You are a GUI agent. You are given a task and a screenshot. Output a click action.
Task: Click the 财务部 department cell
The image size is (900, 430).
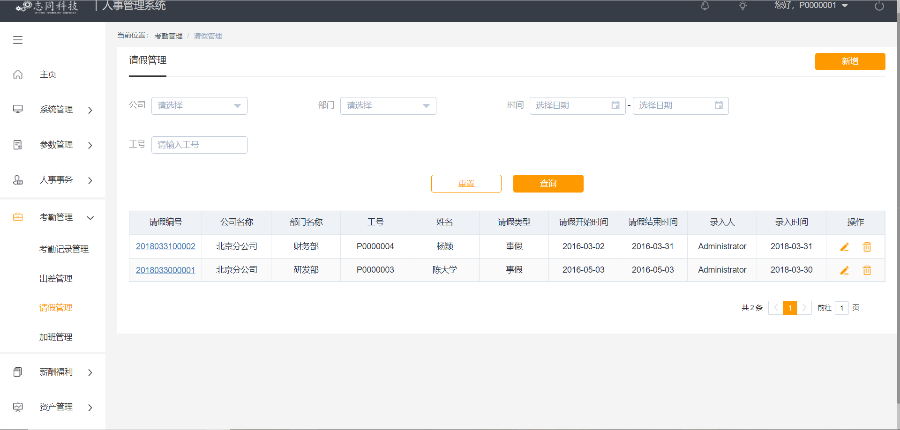(x=306, y=246)
